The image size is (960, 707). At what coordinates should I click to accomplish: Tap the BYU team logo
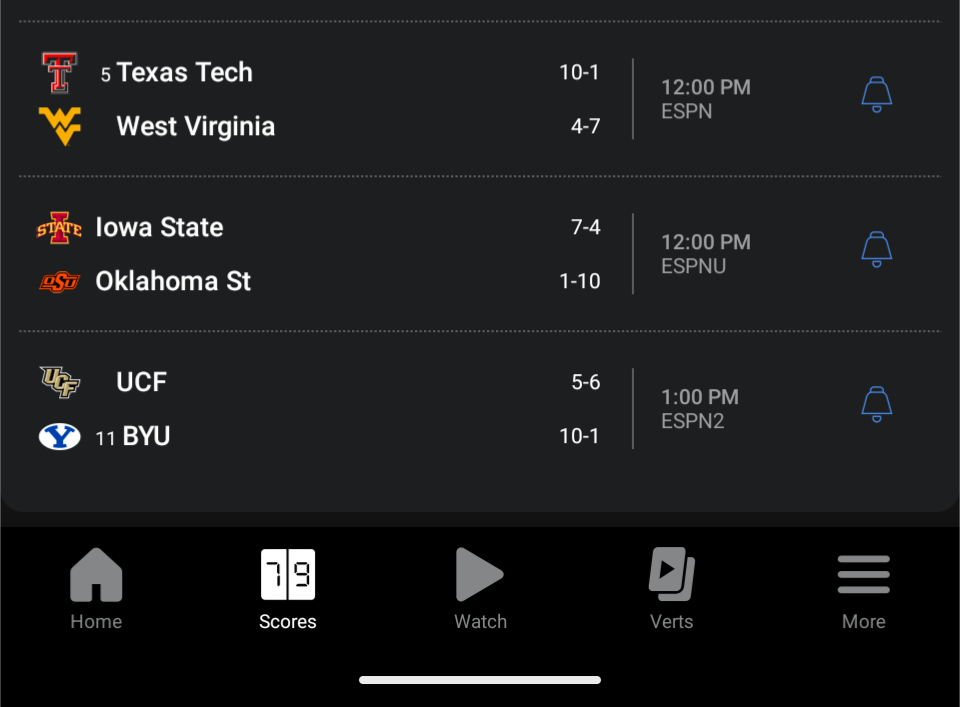coord(60,437)
